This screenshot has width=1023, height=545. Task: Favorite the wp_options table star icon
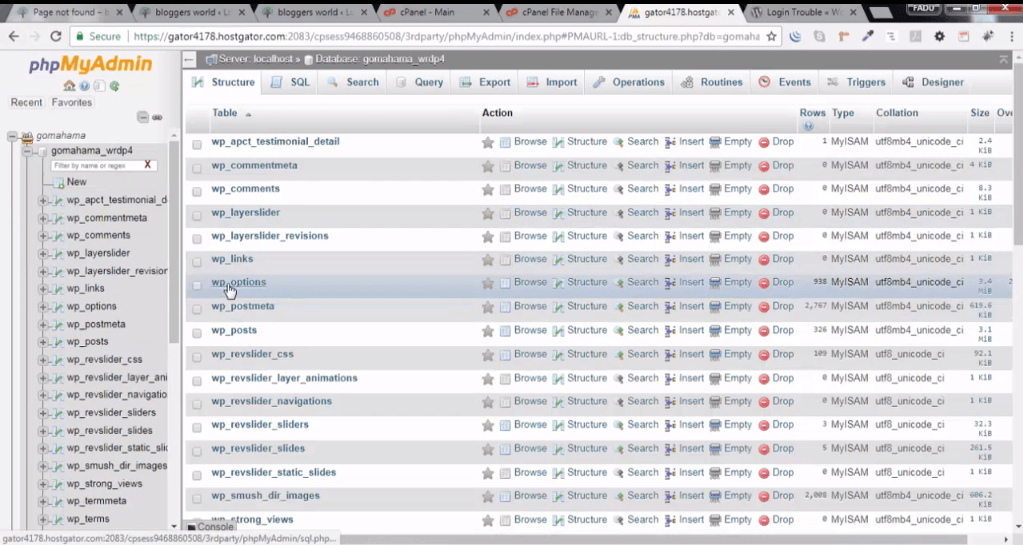point(487,283)
